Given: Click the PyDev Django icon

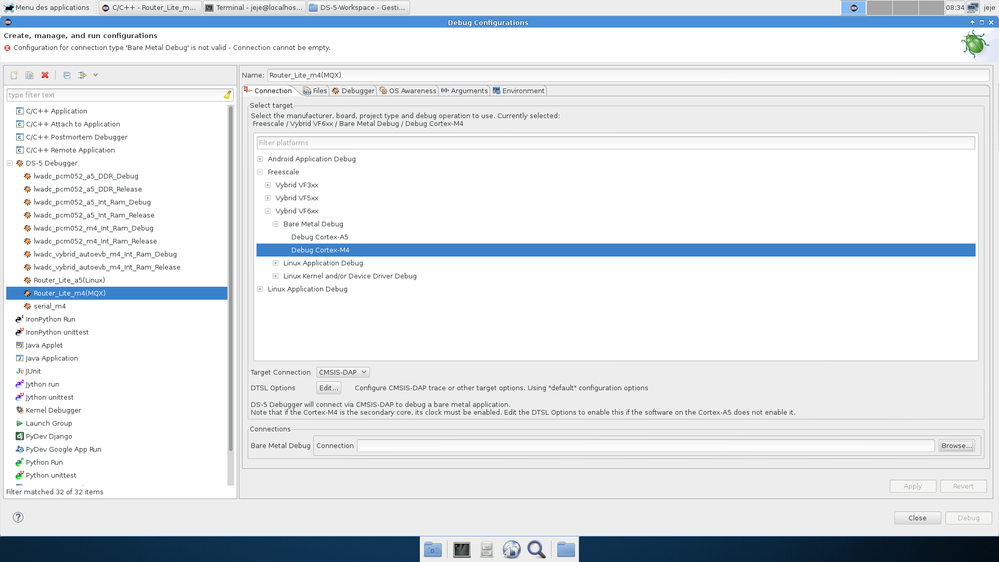Looking at the screenshot, I should pos(19,436).
